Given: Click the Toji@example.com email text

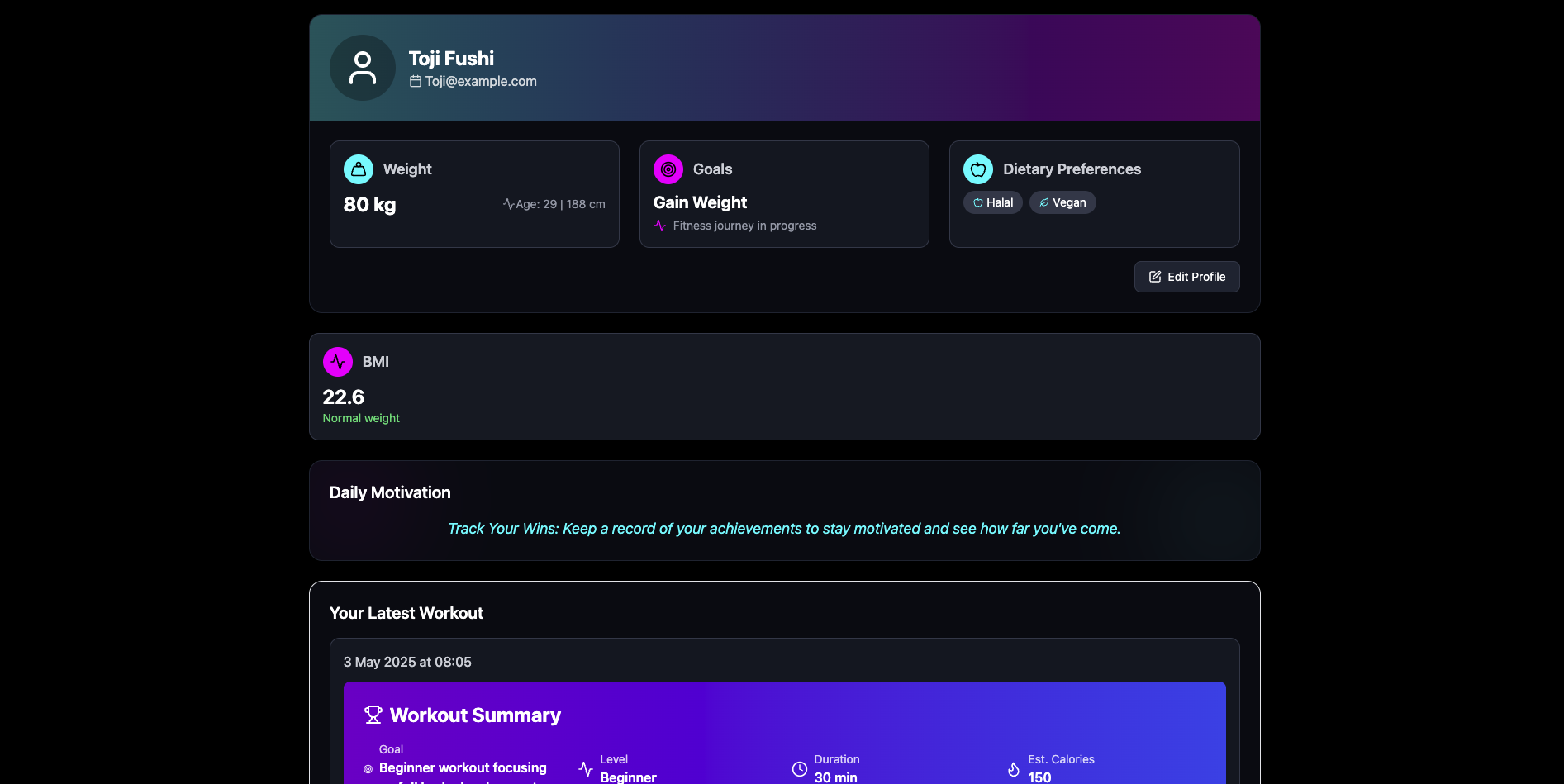Looking at the screenshot, I should click(481, 81).
